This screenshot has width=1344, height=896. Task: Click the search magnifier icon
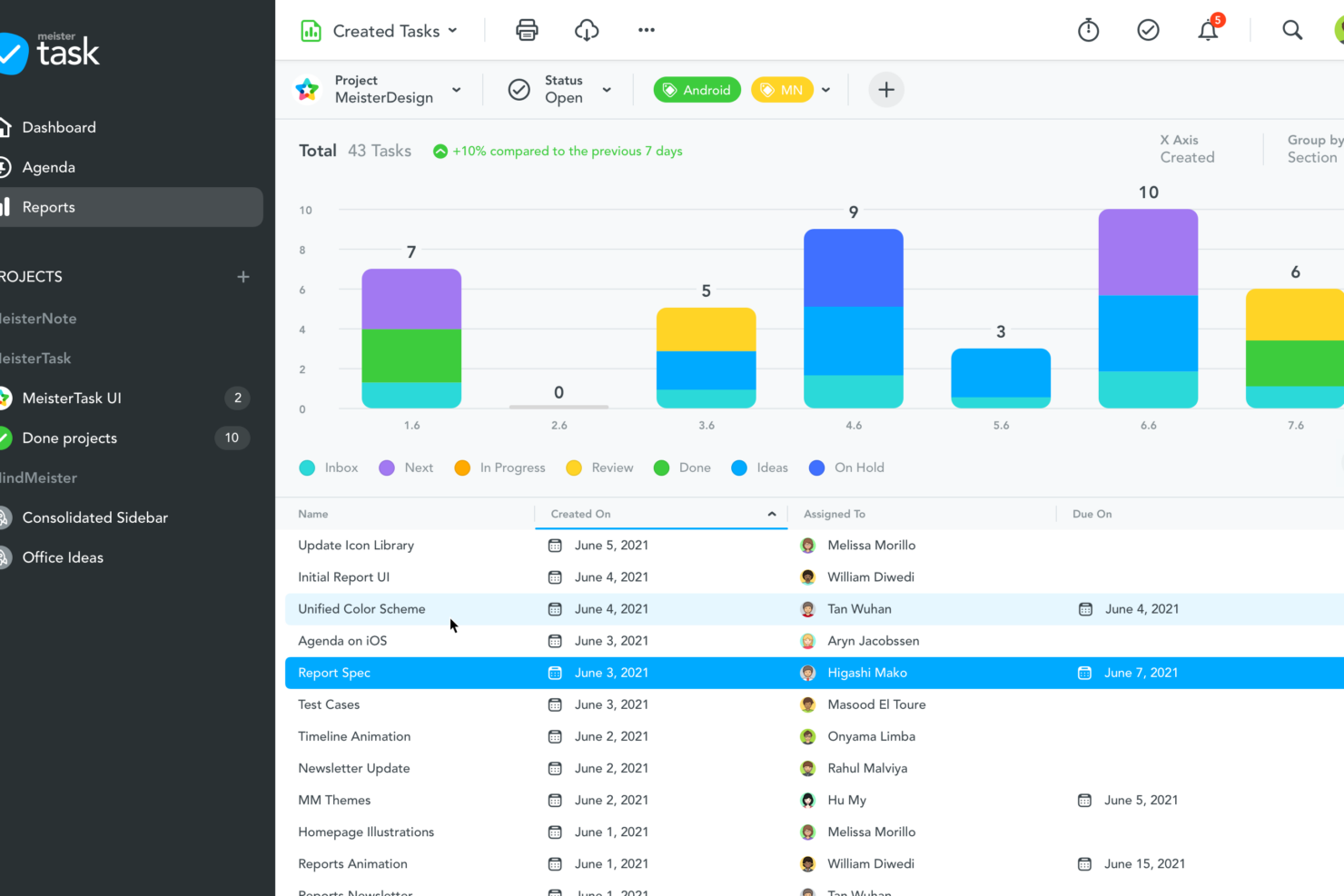1291,31
